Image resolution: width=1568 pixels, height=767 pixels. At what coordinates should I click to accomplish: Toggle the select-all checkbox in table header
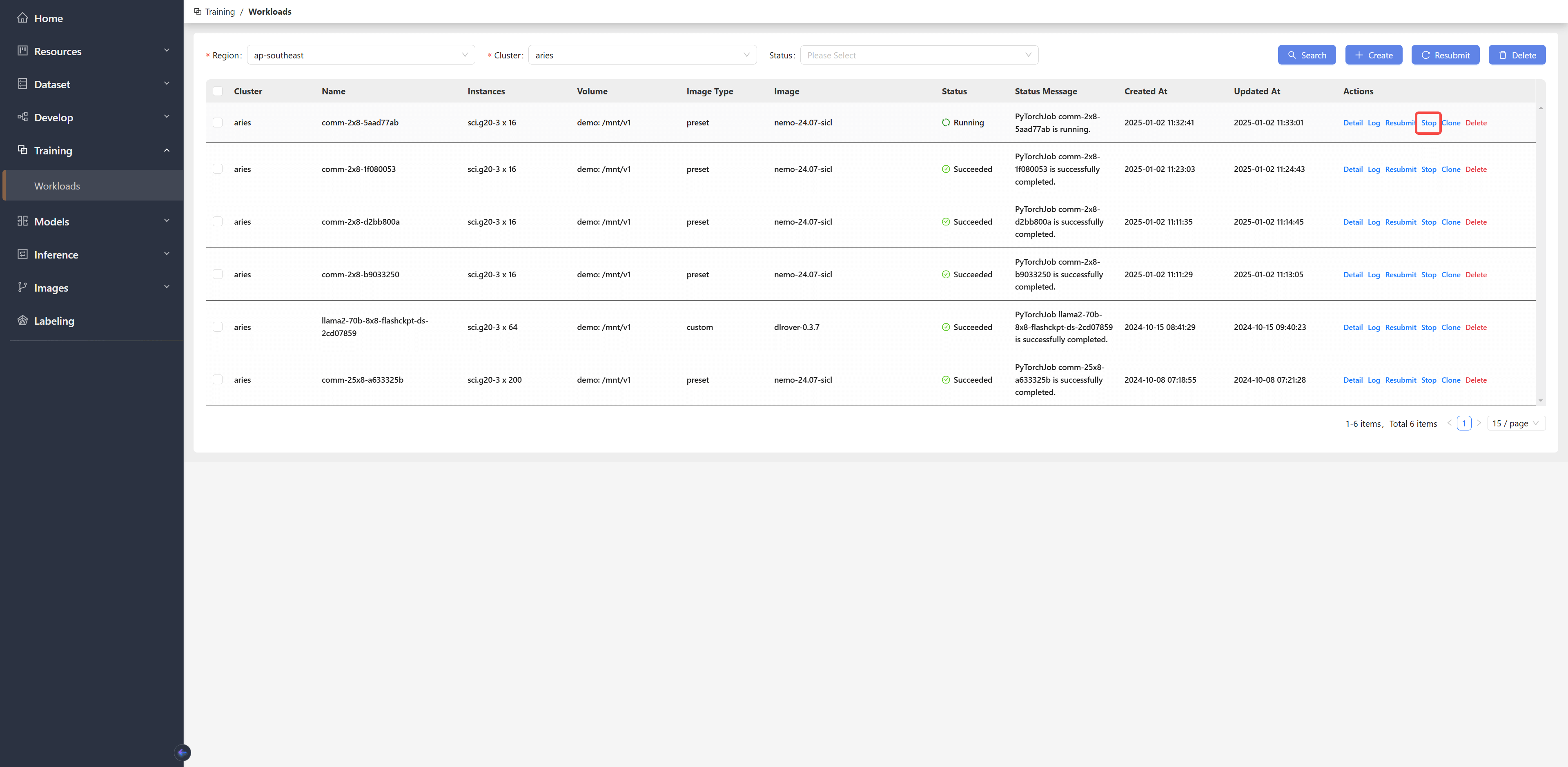[217, 91]
